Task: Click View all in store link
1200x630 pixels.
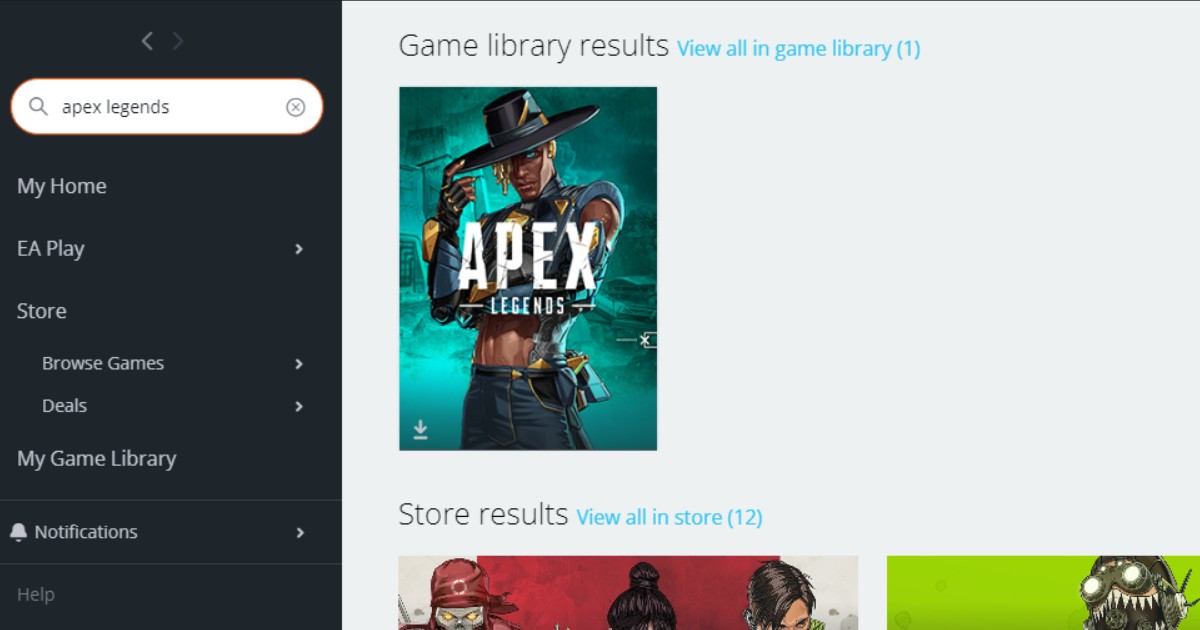Action: (669, 517)
